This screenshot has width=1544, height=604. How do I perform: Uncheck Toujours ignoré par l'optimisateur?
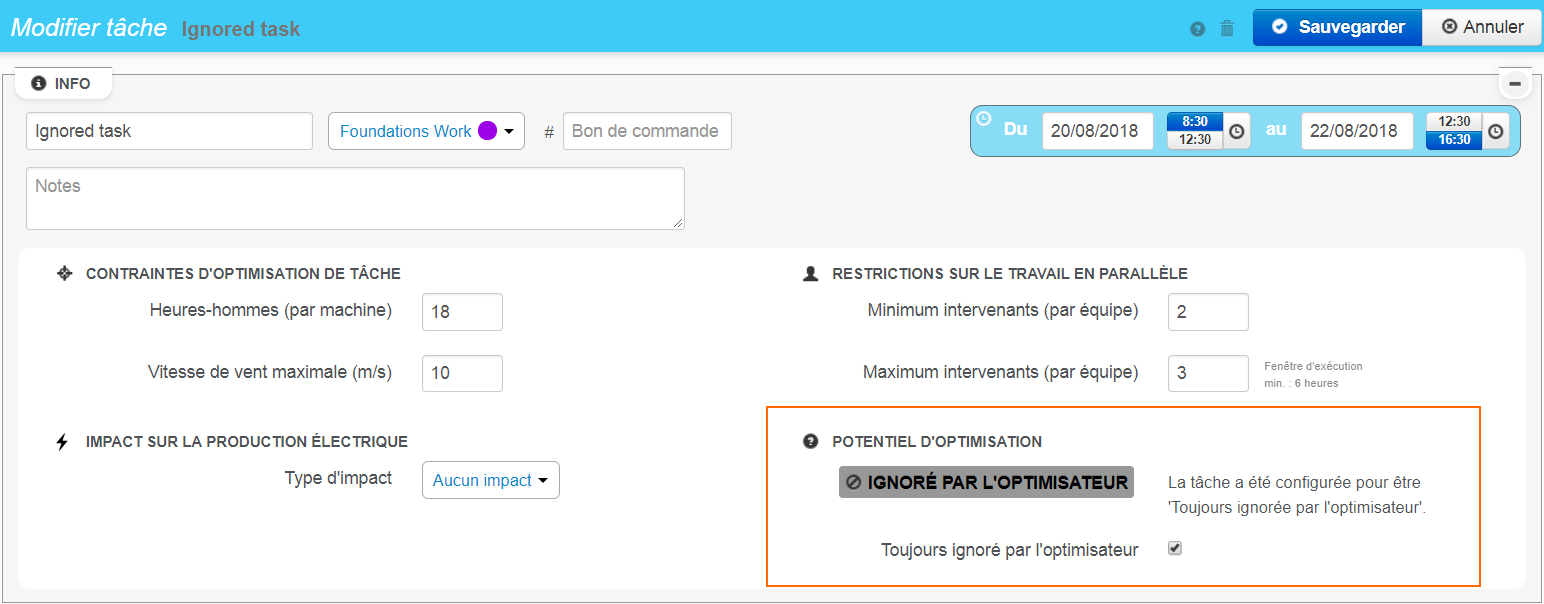1175,548
